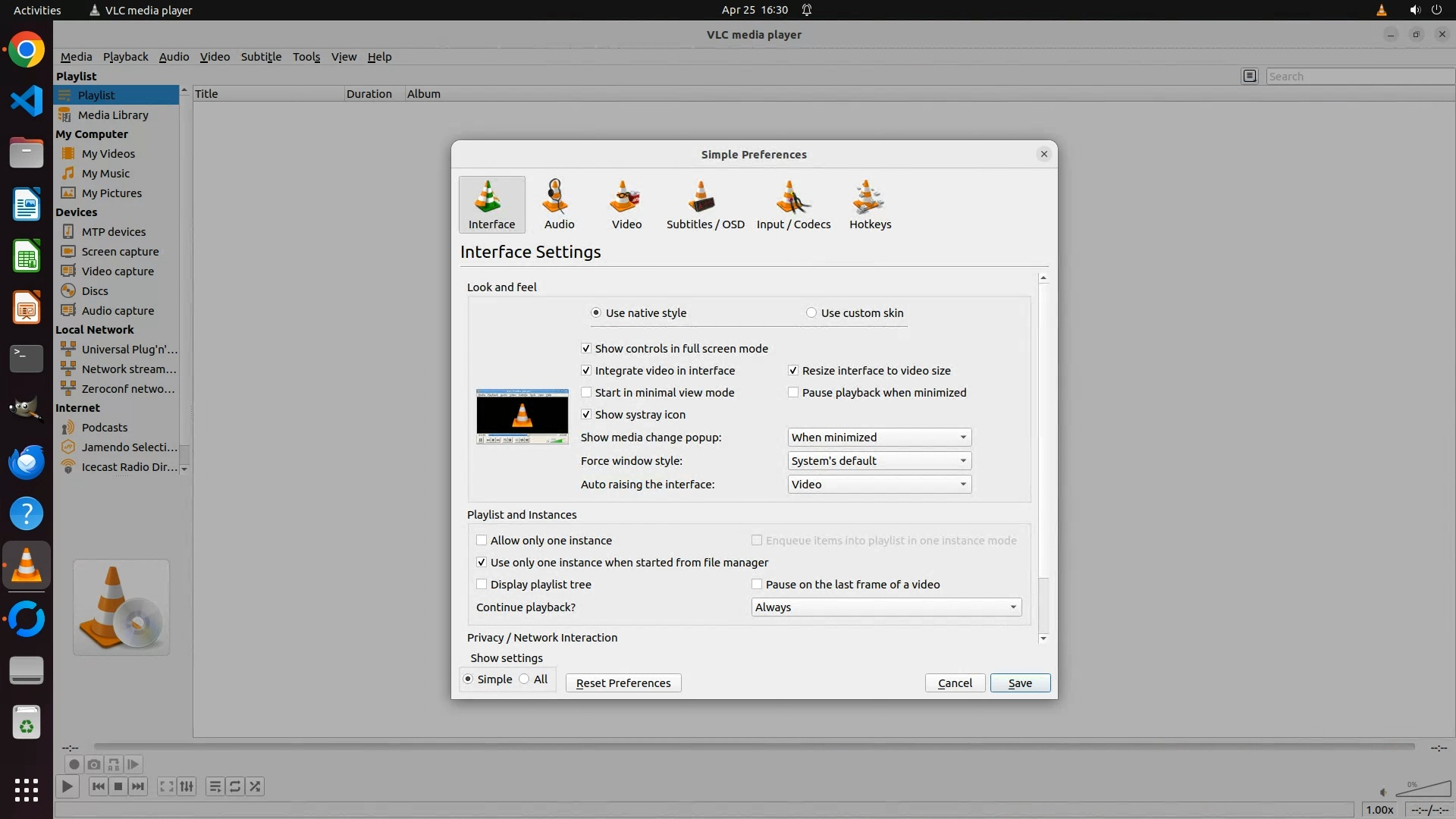This screenshot has width=1456, height=819.
Task: Open the Video preferences category
Action: [626, 204]
